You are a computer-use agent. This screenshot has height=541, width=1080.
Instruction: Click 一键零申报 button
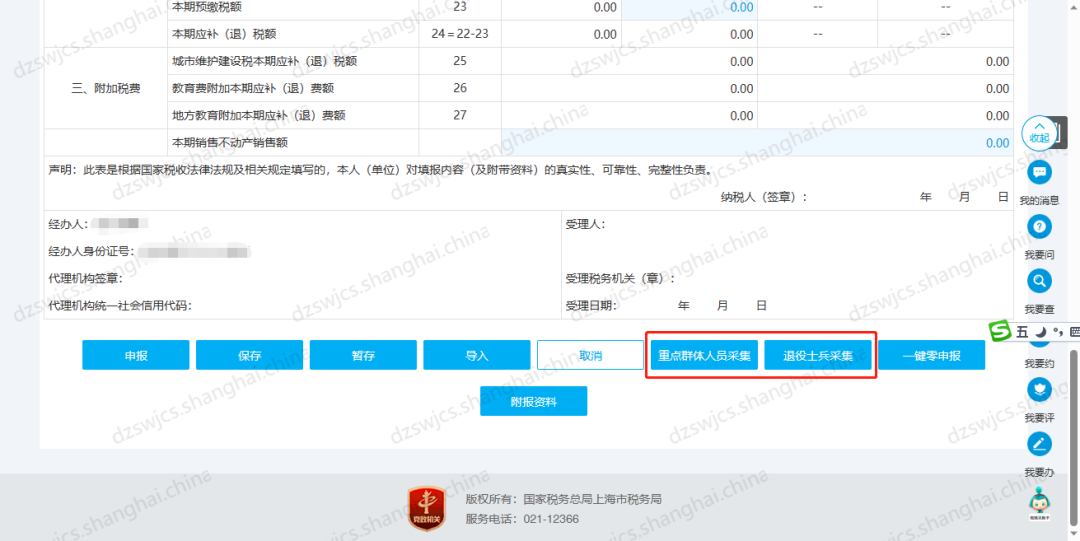(x=931, y=355)
